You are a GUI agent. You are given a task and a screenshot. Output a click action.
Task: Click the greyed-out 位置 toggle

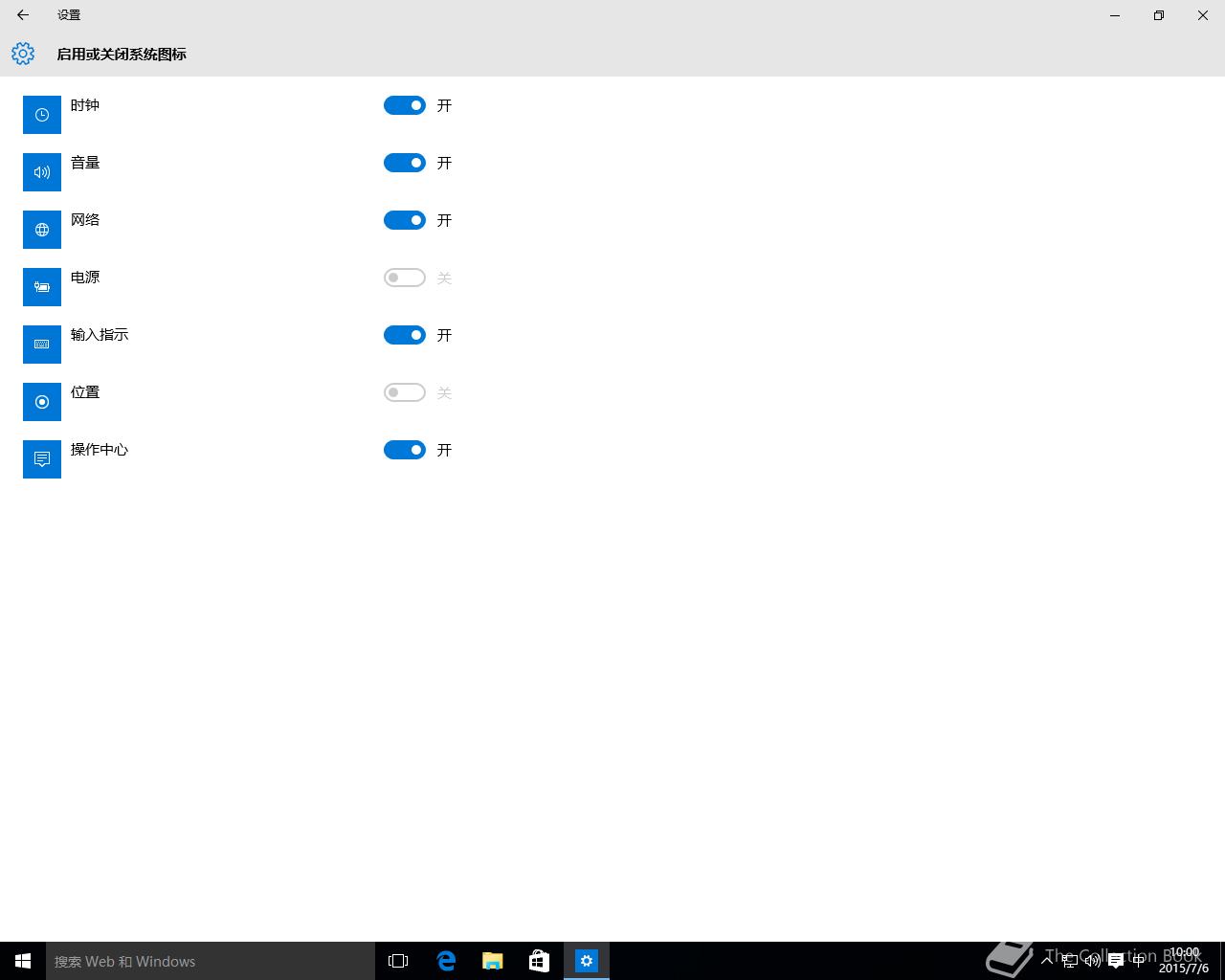click(x=405, y=392)
